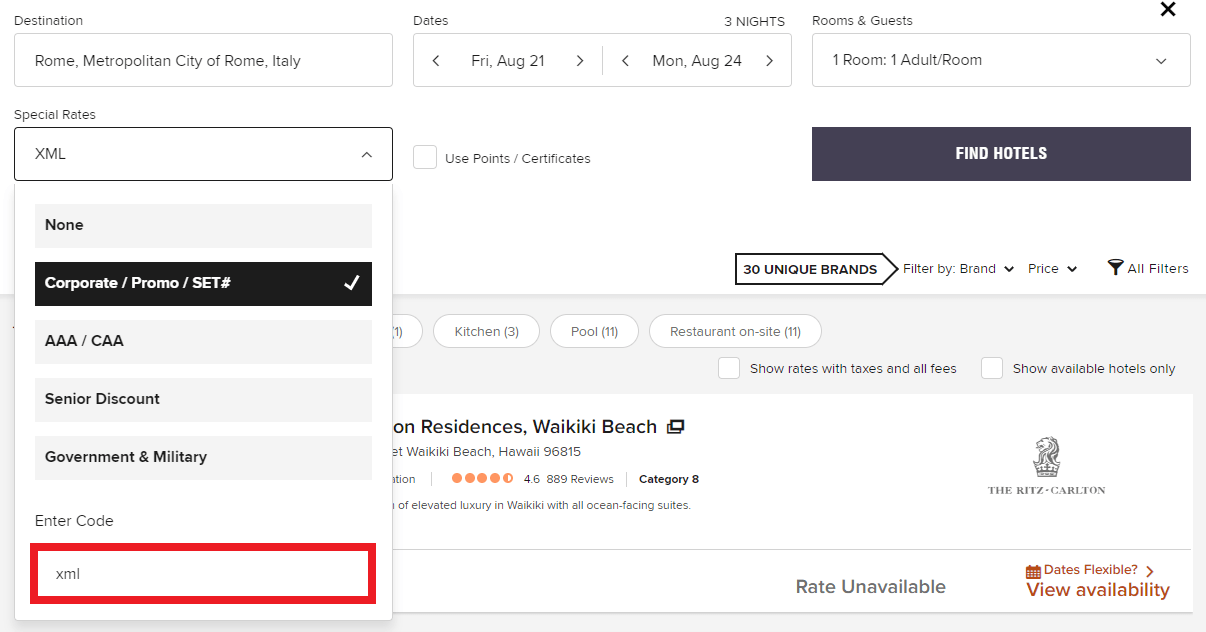Choose Government & Military rate option
Viewport: 1206px width, 632px height.
pos(203,458)
